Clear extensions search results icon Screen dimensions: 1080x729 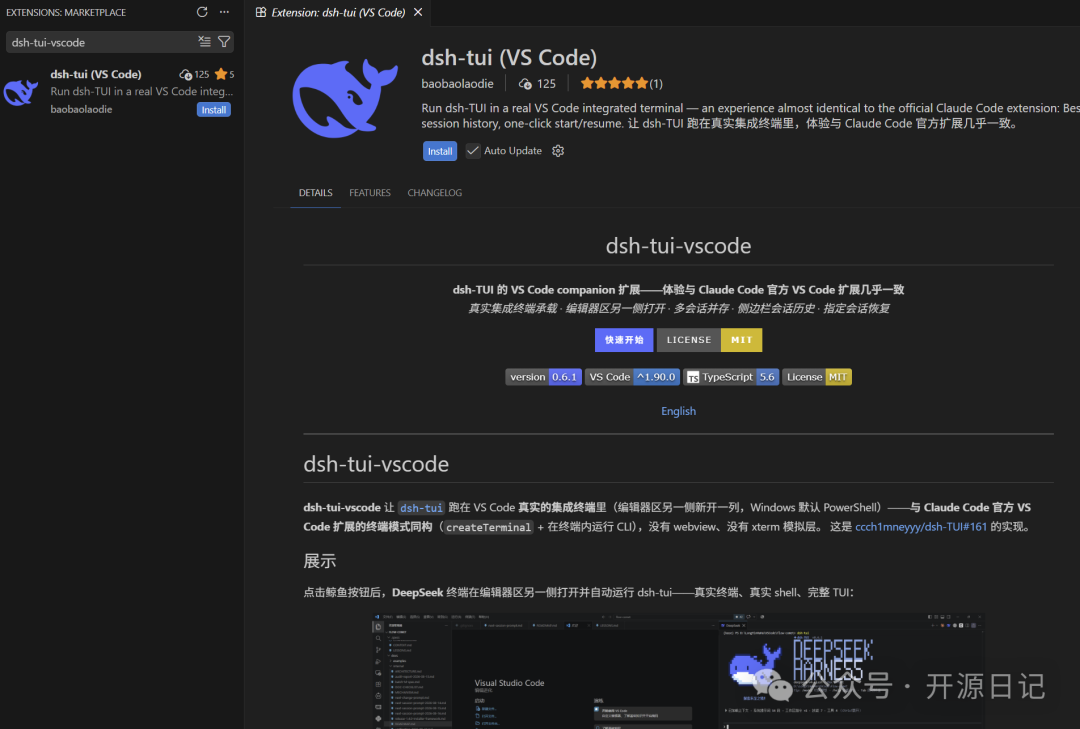pyautogui.click(x=205, y=41)
